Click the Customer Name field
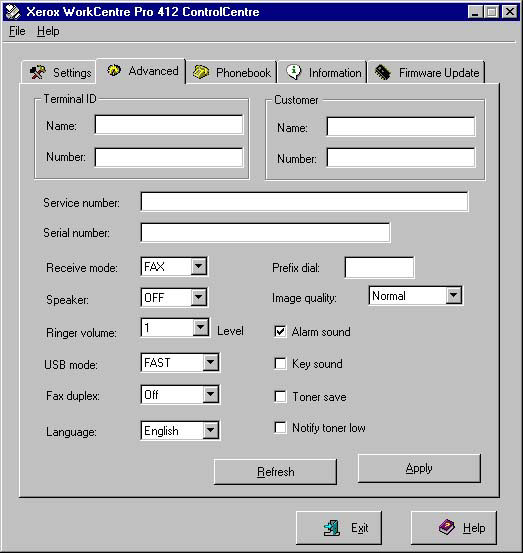Screen dimensions: 523x553 coord(401,127)
